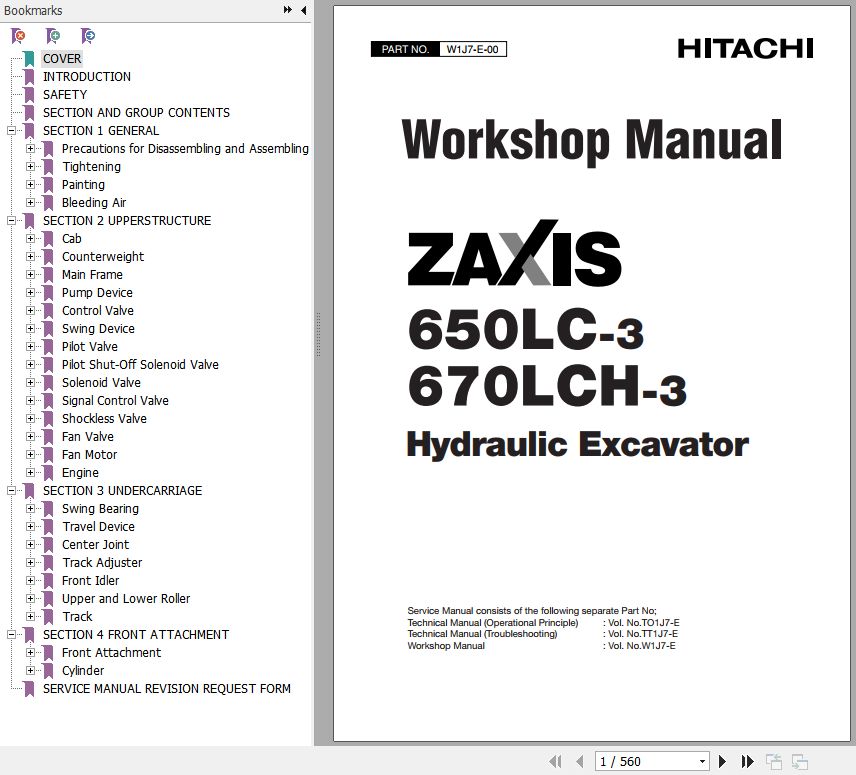Image resolution: width=856 pixels, height=775 pixels.
Task: Open the Front Idler bookmark
Action: click(90, 581)
